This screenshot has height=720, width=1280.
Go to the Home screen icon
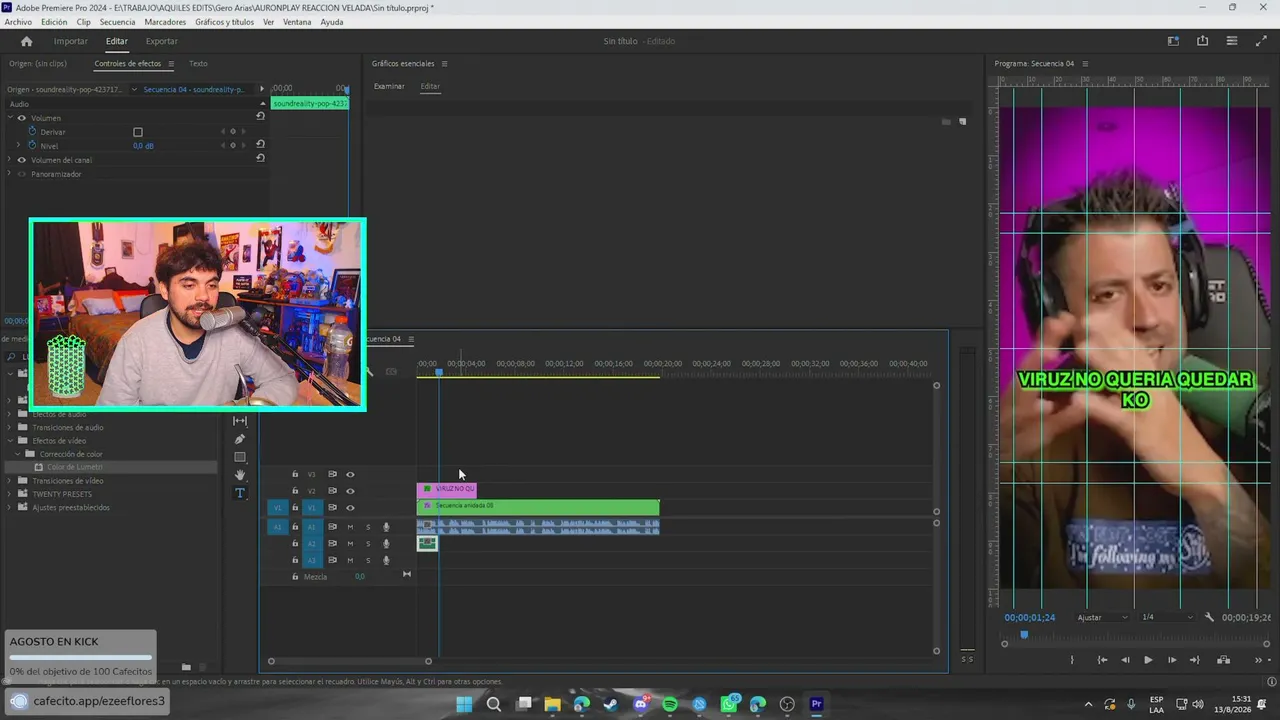coord(26,41)
